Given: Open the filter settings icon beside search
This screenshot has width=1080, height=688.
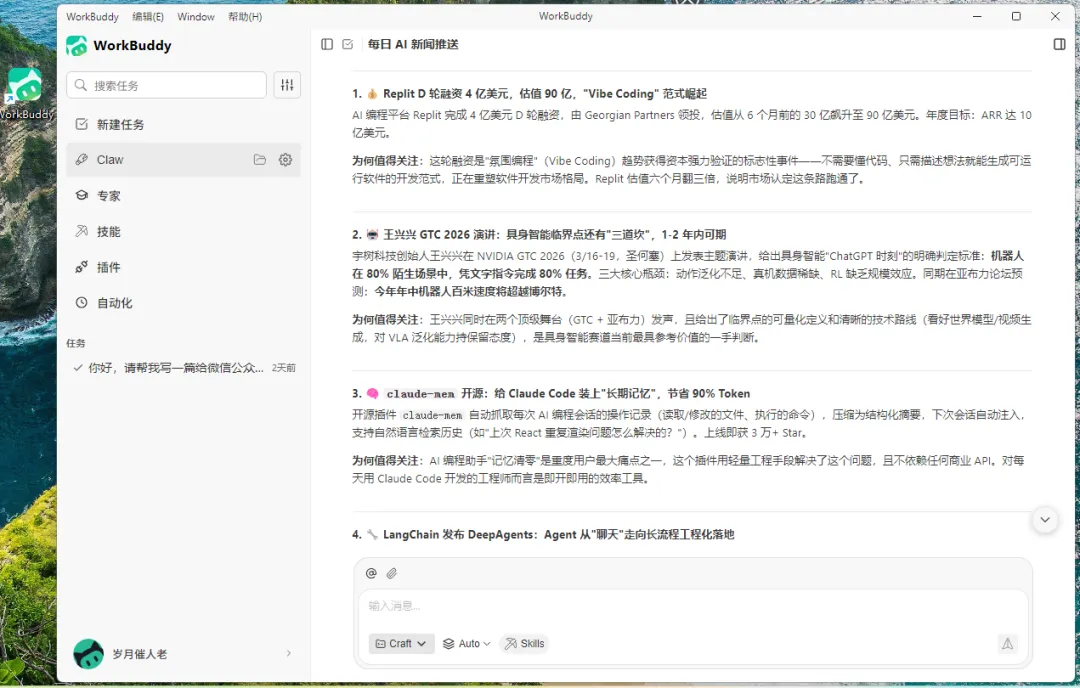Looking at the screenshot, I should [287, 85].
